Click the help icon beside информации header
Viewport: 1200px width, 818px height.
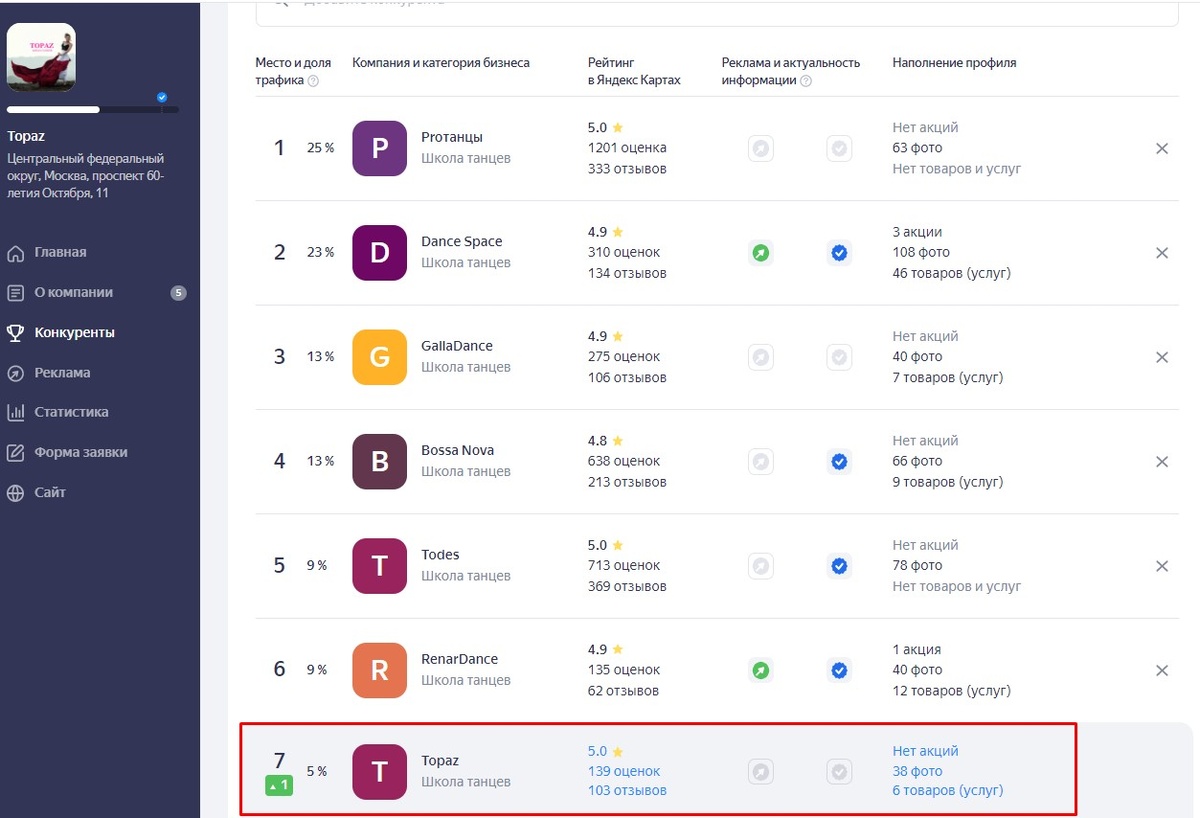[x=806, y=81]
